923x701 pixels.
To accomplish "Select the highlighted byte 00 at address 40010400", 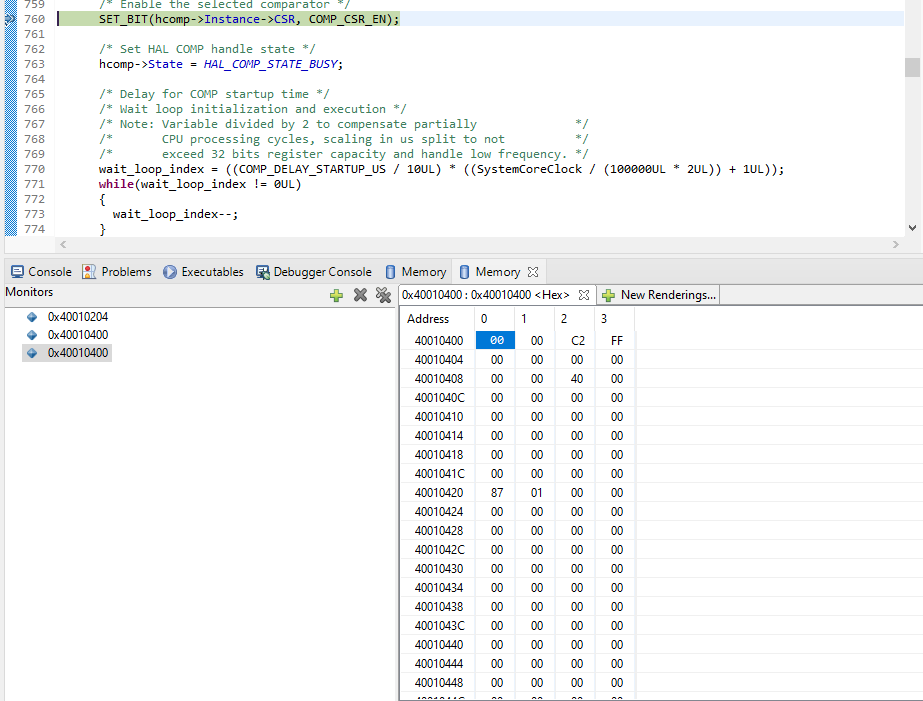I will click(496, 341).
